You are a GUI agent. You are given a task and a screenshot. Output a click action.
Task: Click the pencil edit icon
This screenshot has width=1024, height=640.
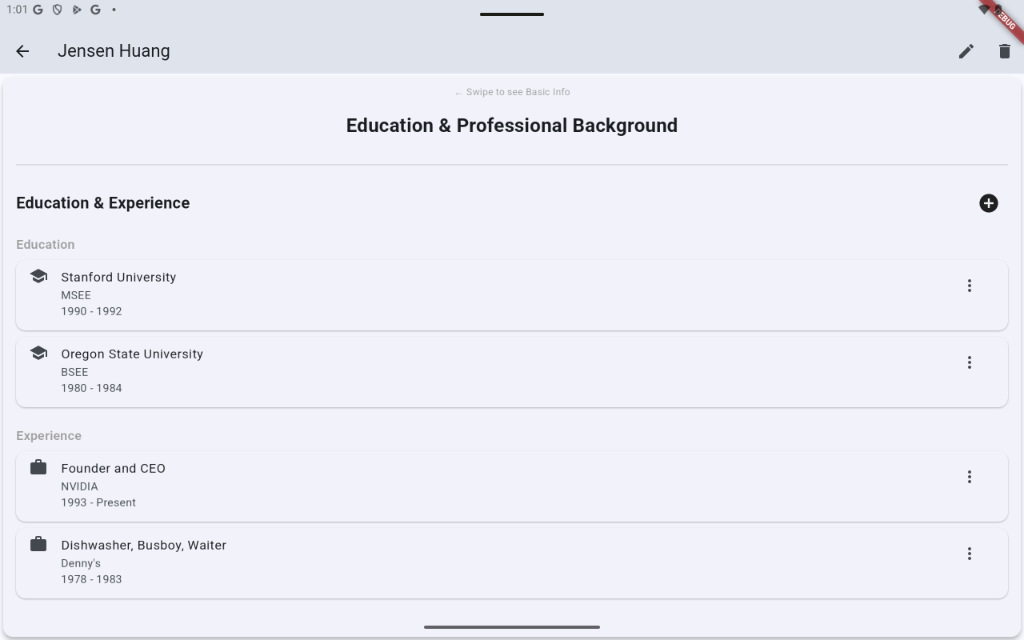(966, 51)
